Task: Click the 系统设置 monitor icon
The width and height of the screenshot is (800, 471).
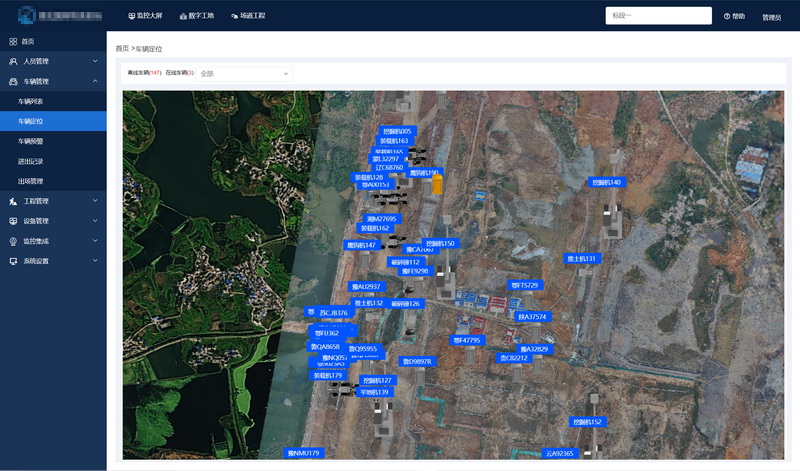Action: [13, 261]
